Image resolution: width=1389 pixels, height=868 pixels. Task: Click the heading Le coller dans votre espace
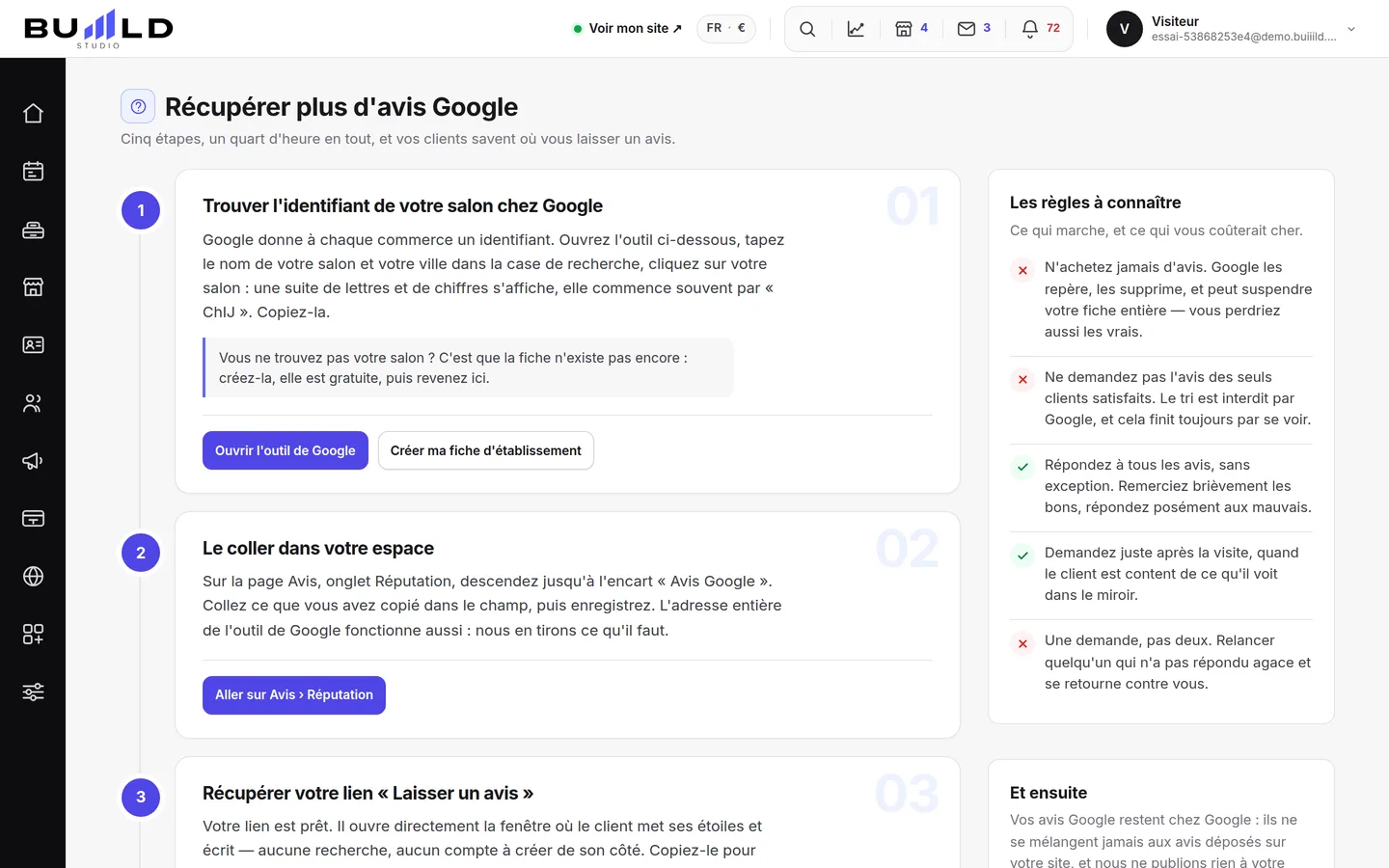tap(318, 548)
